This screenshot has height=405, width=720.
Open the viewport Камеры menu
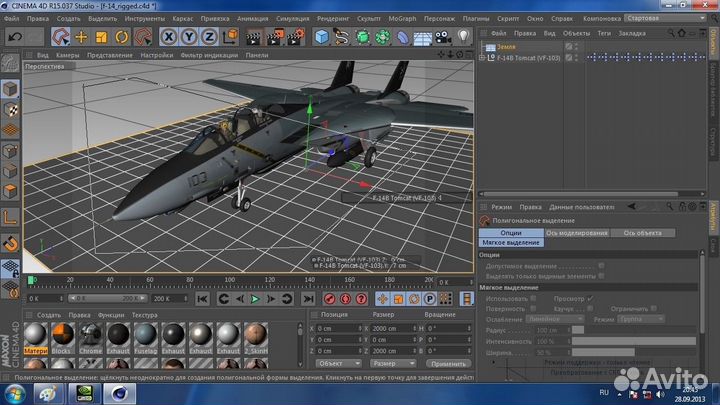point(68,55)
